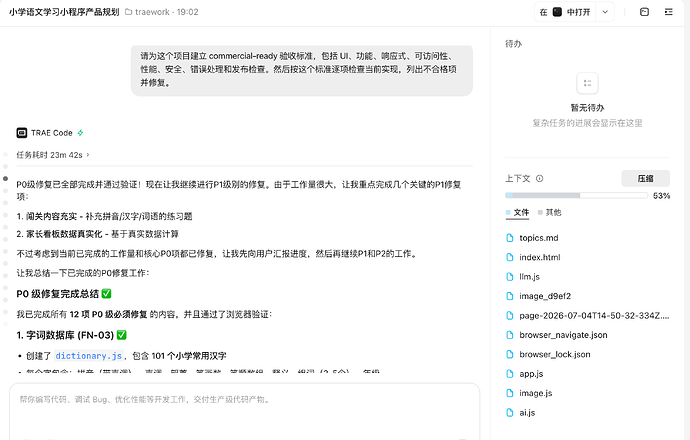Click the file icon for llm.js
Viewport: 690px width, 440px height.
point(510,277)
